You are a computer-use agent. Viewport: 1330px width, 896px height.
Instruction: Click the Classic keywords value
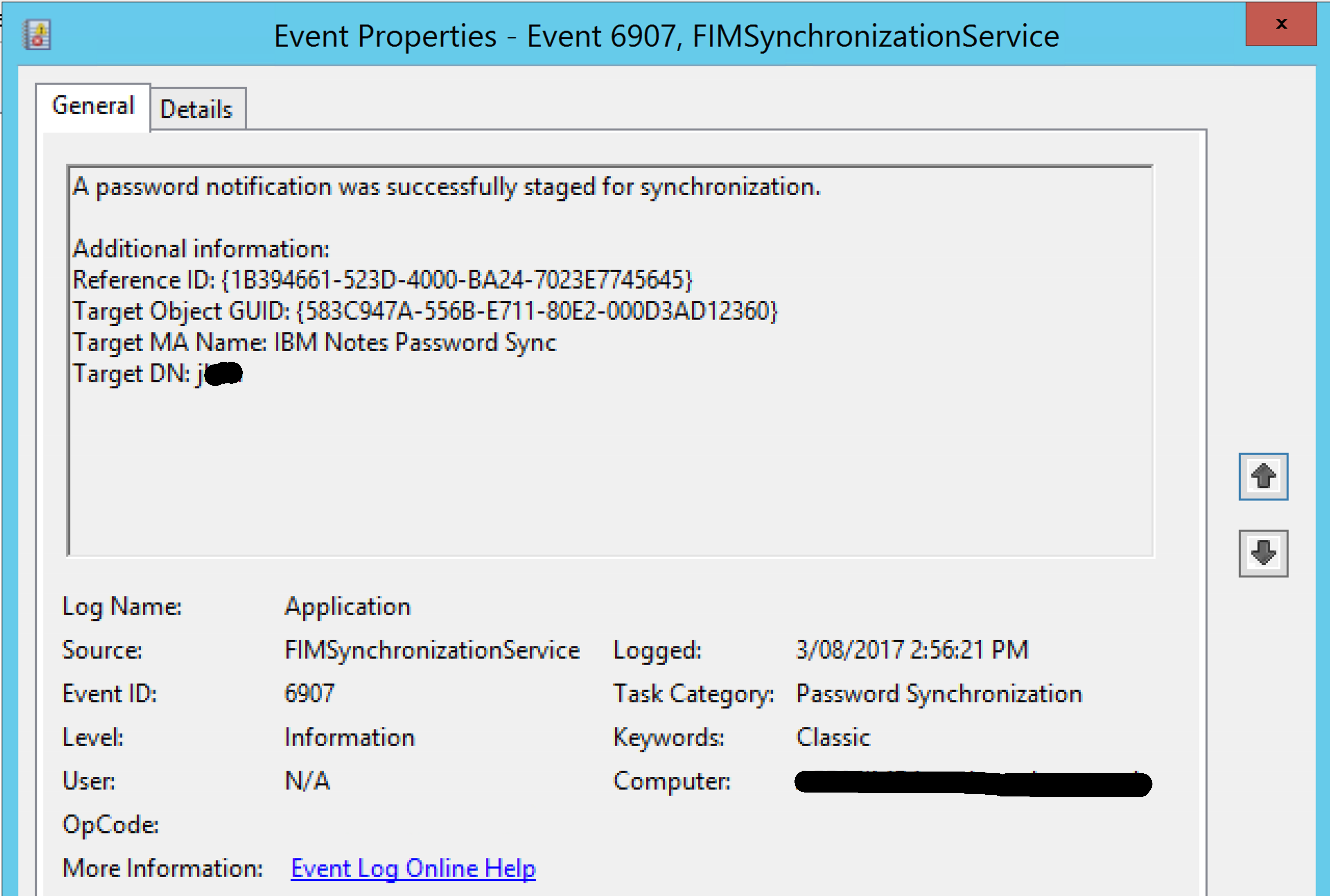tap(833, 737)
